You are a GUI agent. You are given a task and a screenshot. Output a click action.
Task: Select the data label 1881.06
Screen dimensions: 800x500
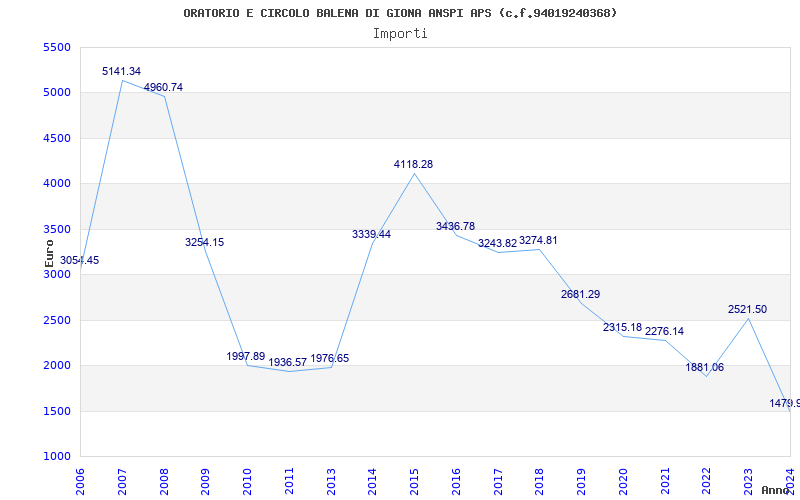705,367
